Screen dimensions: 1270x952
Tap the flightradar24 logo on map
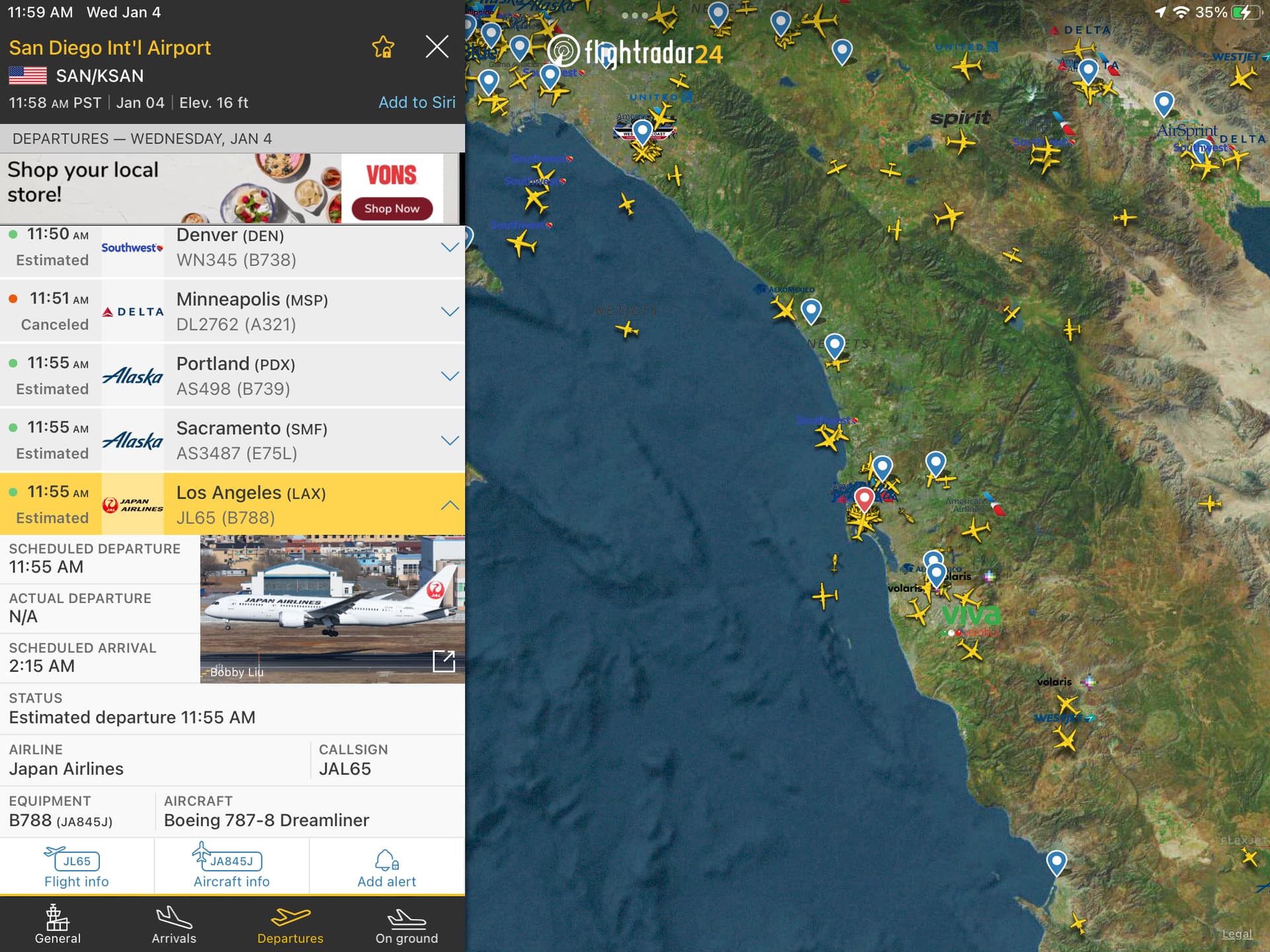(635, 52)
